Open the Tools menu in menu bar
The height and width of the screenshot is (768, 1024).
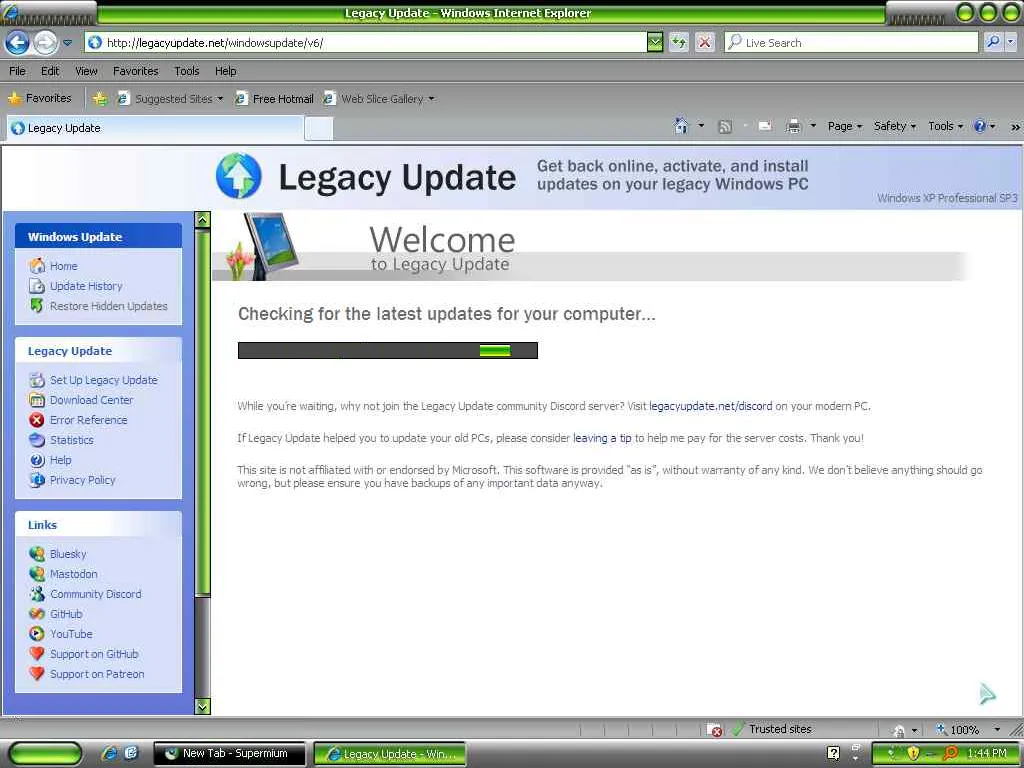187,71
